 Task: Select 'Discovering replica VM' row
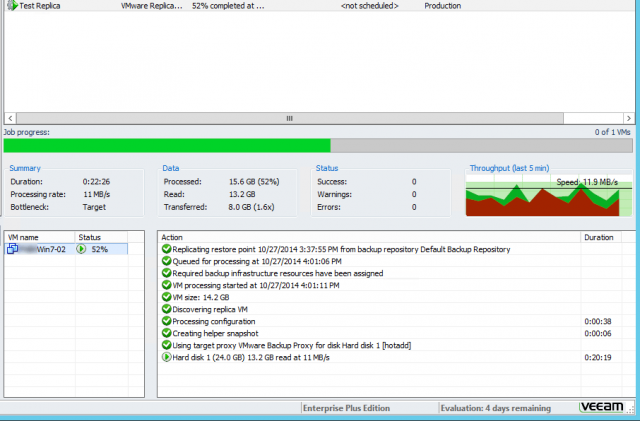tap(210, 309)
